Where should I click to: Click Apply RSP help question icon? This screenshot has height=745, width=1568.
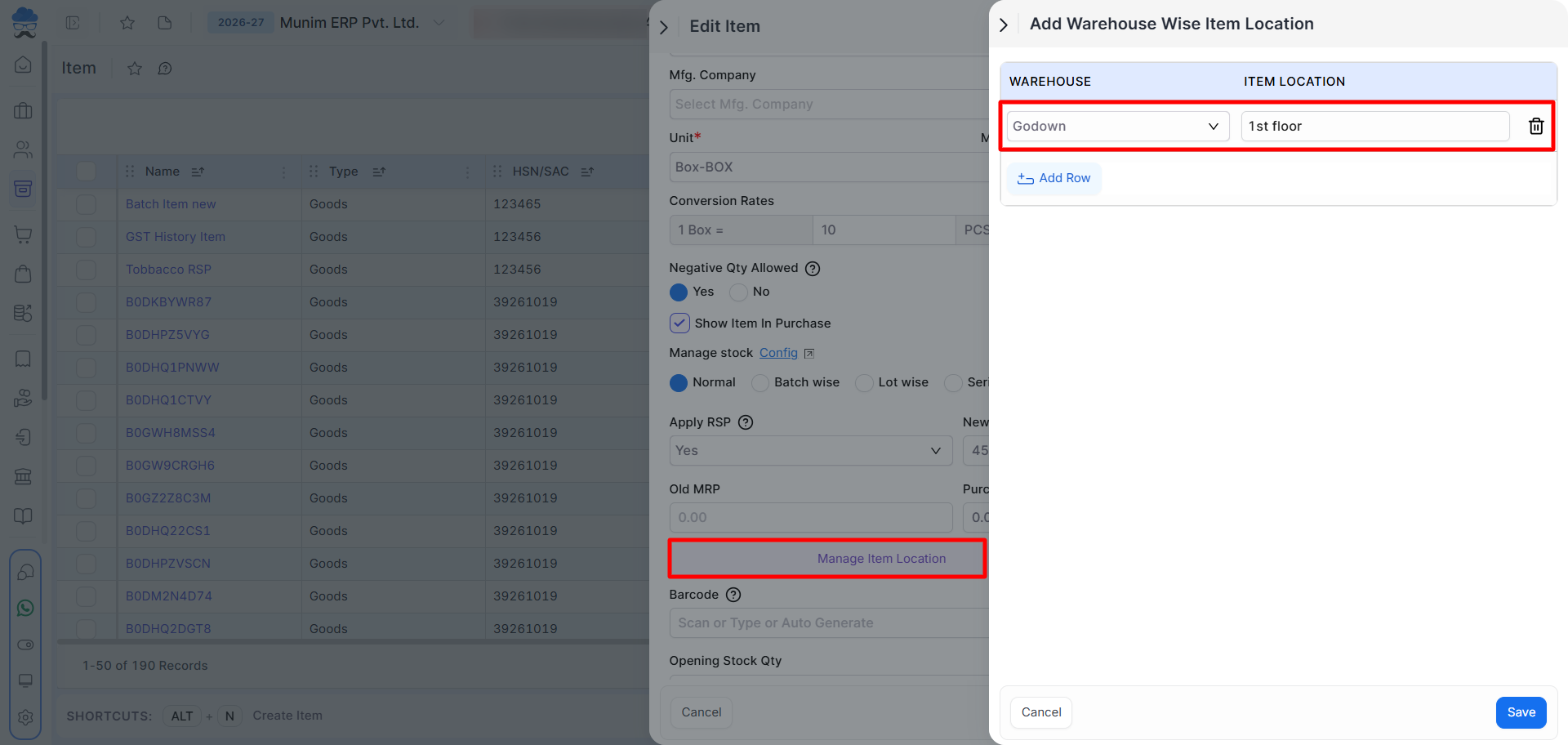point(746,422)
